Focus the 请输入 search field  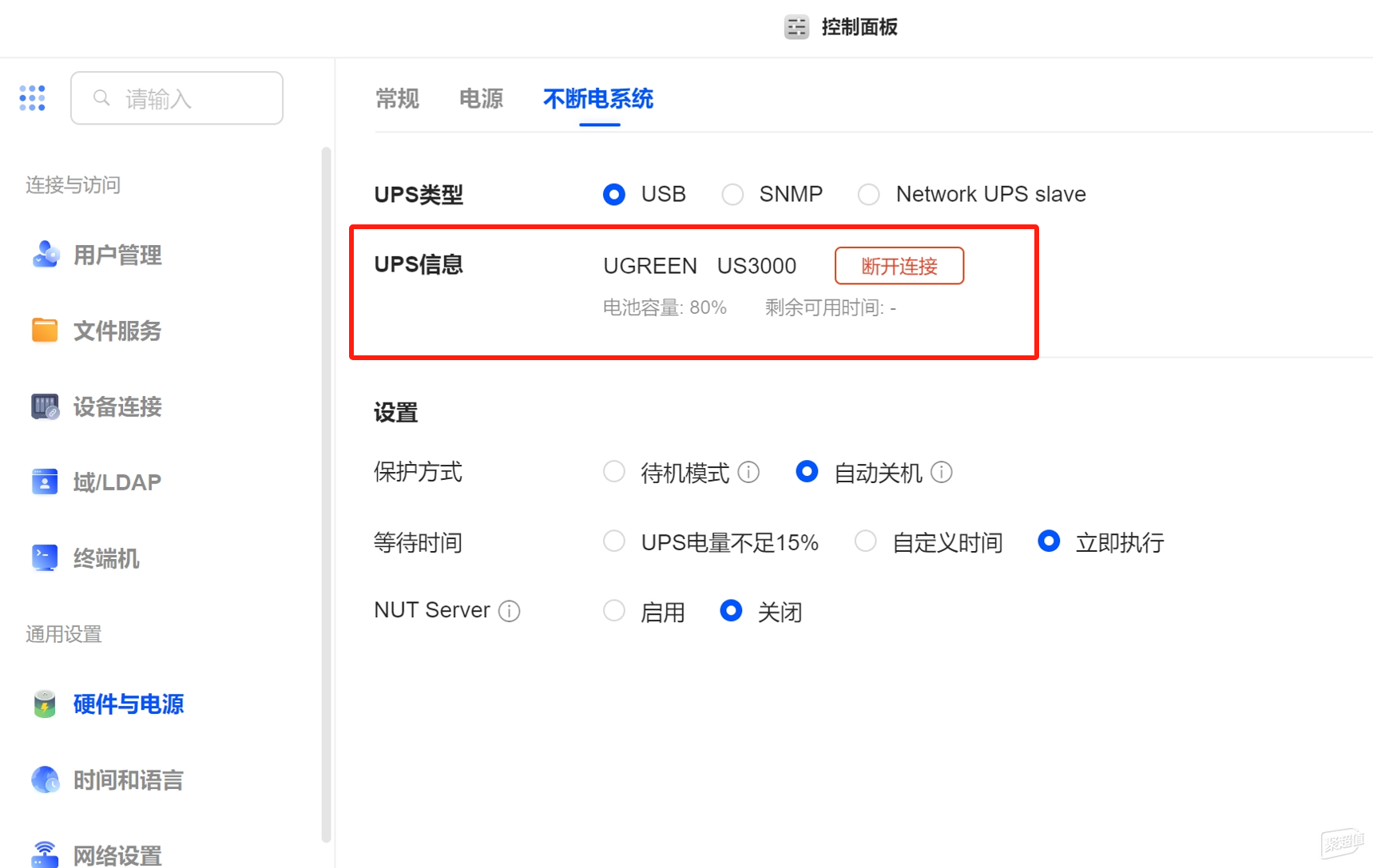(x=177, y=98)
